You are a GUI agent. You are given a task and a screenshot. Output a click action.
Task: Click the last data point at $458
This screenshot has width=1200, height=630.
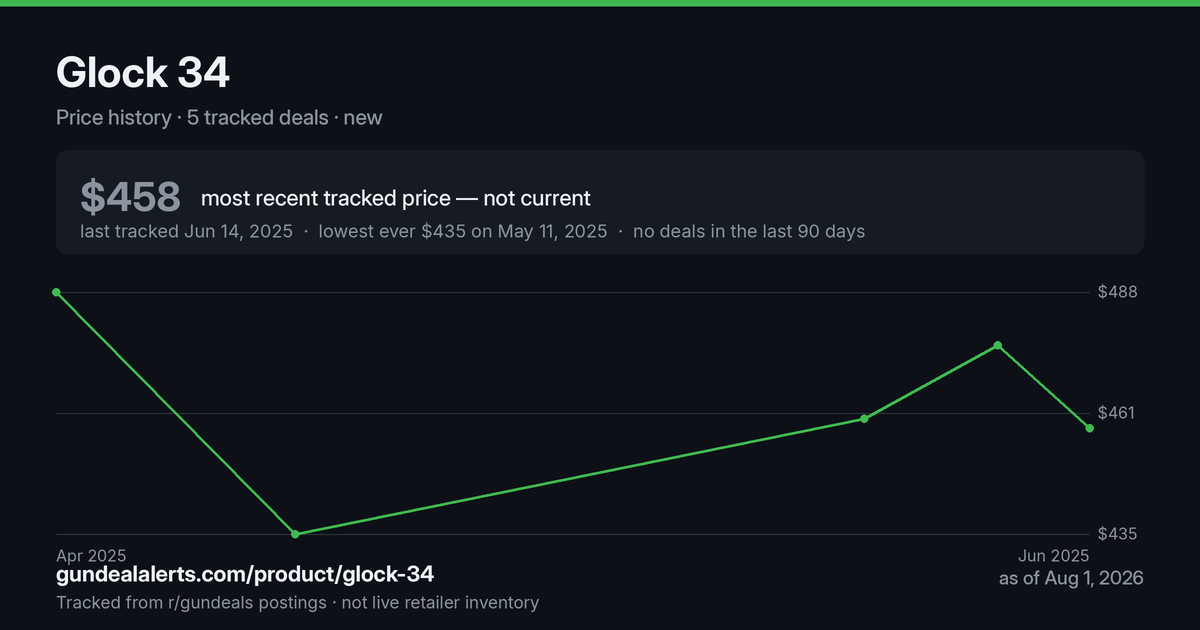coord(1090,428)
